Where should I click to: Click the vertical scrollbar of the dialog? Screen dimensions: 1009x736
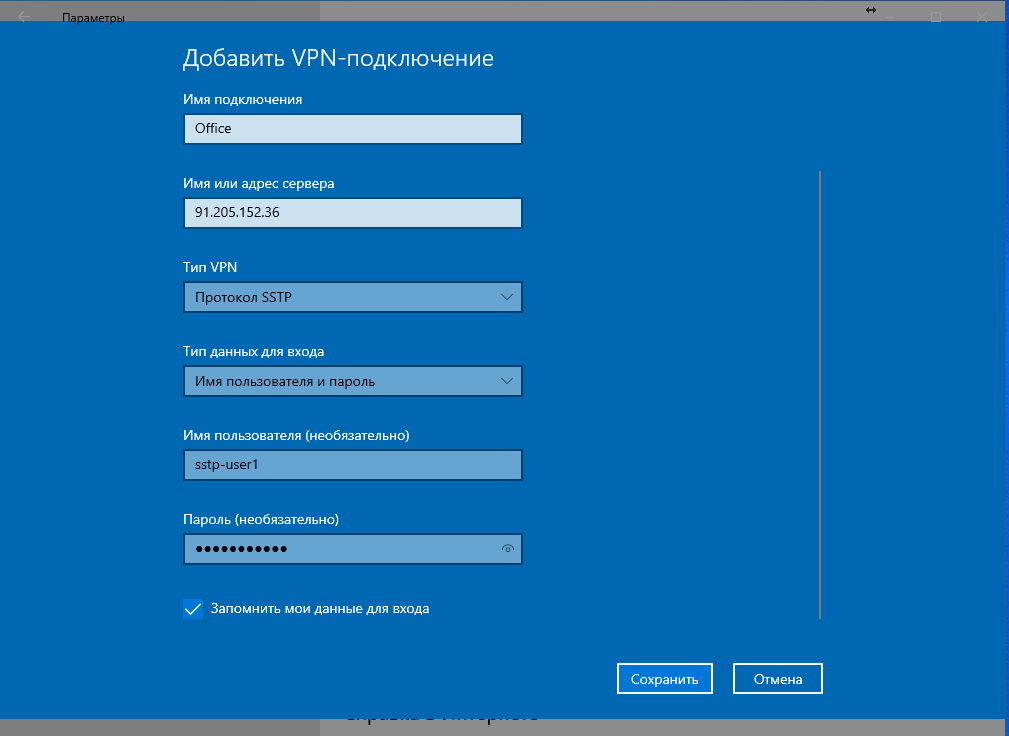[820, 394]
